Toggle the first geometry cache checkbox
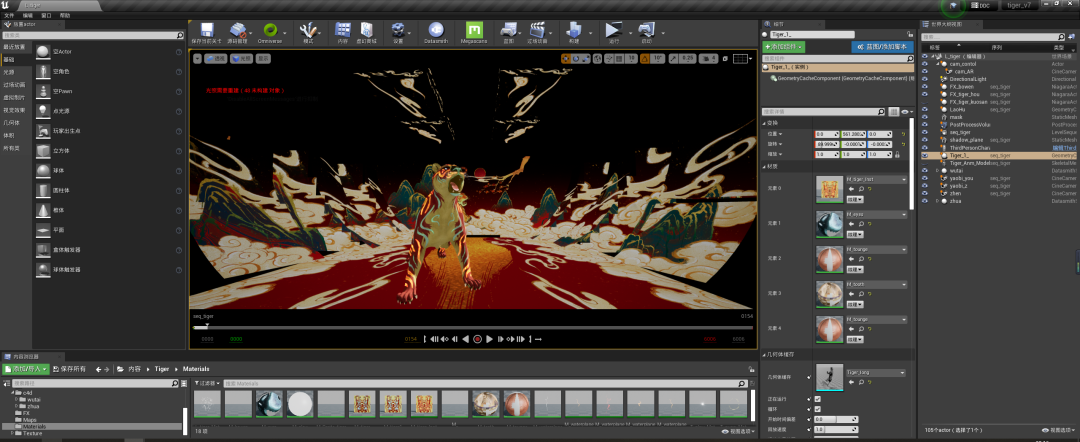Screen dimensions: 1080x442 point(818,399)
